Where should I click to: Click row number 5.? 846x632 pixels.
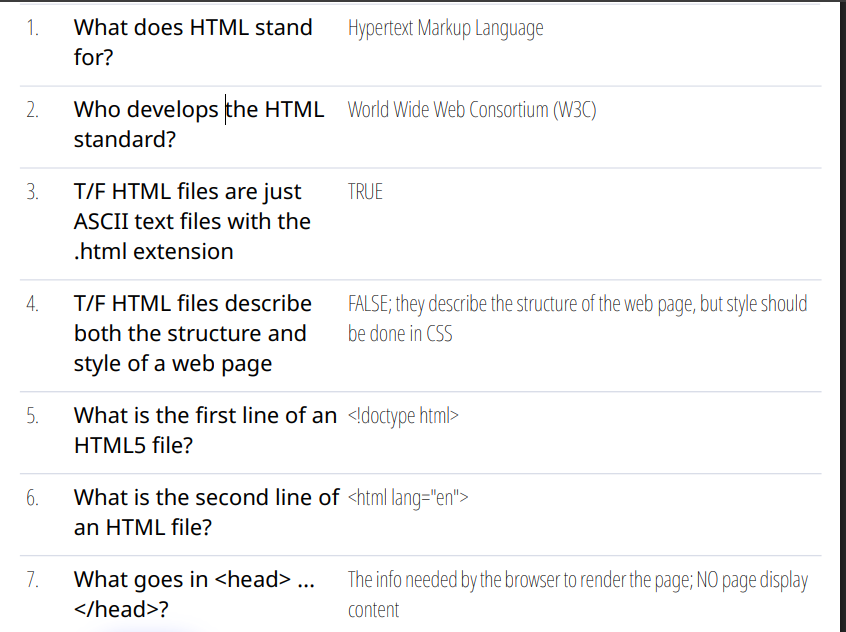[x=32, y=417]
